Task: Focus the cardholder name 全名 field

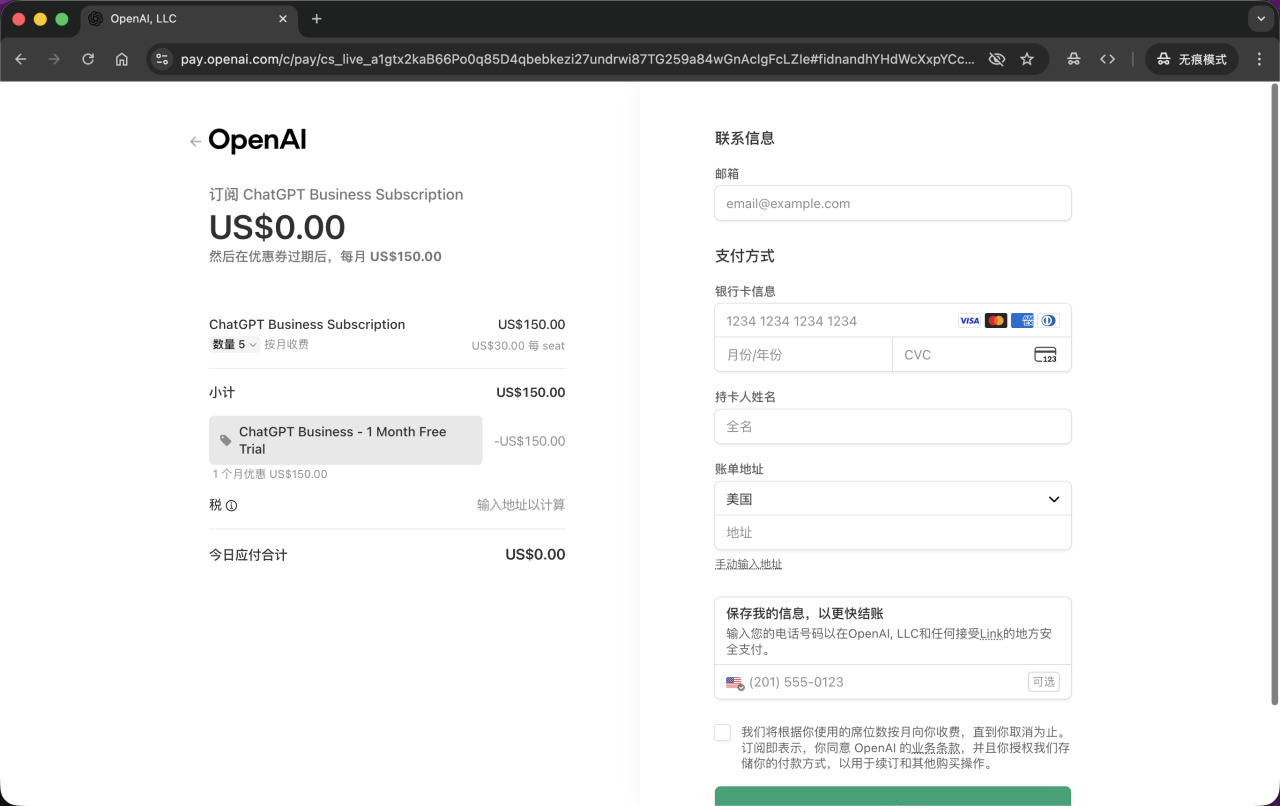Action: [893, 427]
